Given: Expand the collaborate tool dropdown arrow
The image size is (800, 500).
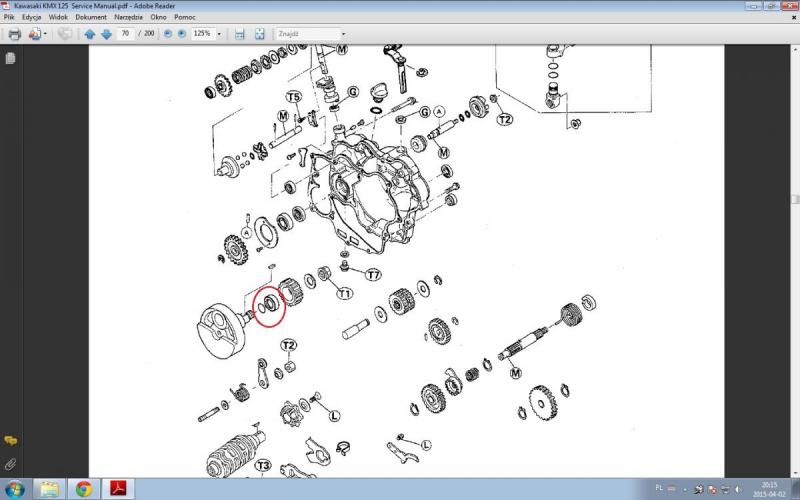Looking at the screenshot, I should [46, 34].
